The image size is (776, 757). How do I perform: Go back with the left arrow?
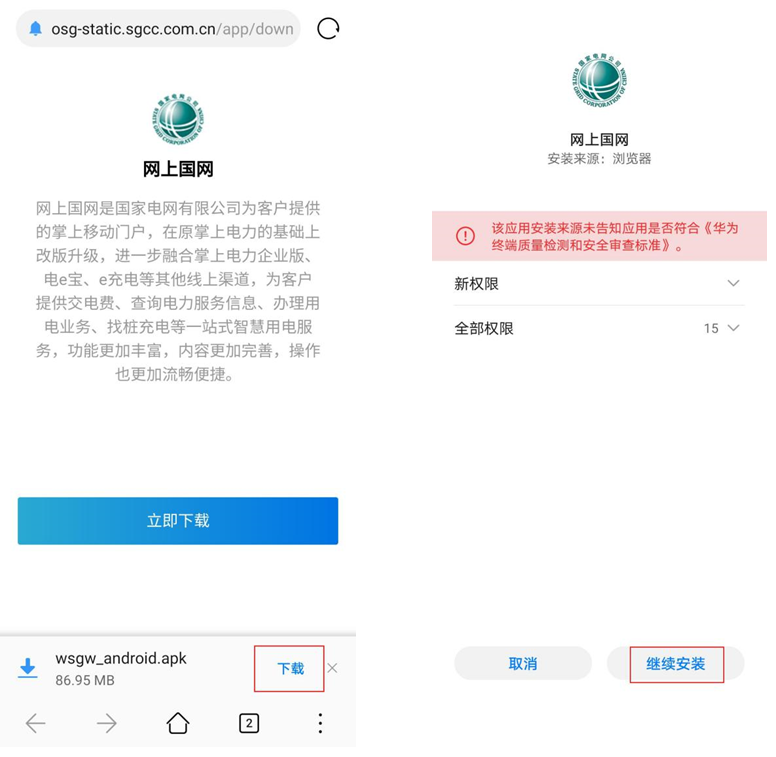pos(36,723)
